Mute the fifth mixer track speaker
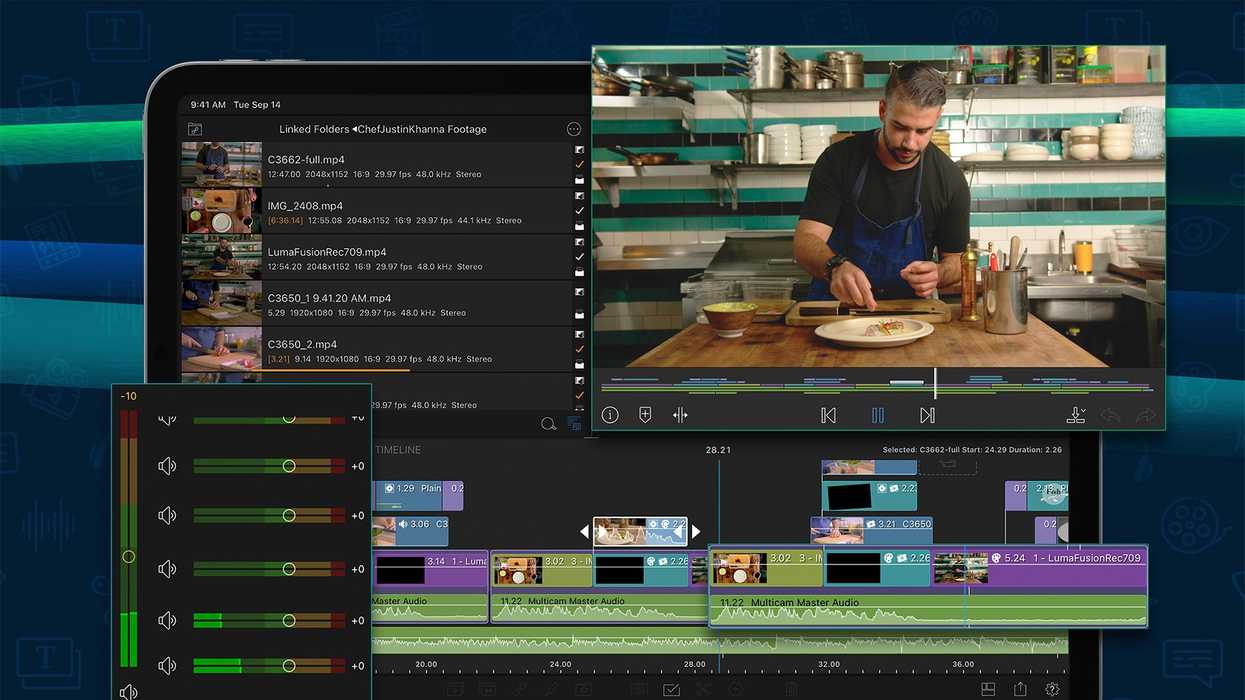The height and width of the screenshot is (700, 1245). point(167,620)
